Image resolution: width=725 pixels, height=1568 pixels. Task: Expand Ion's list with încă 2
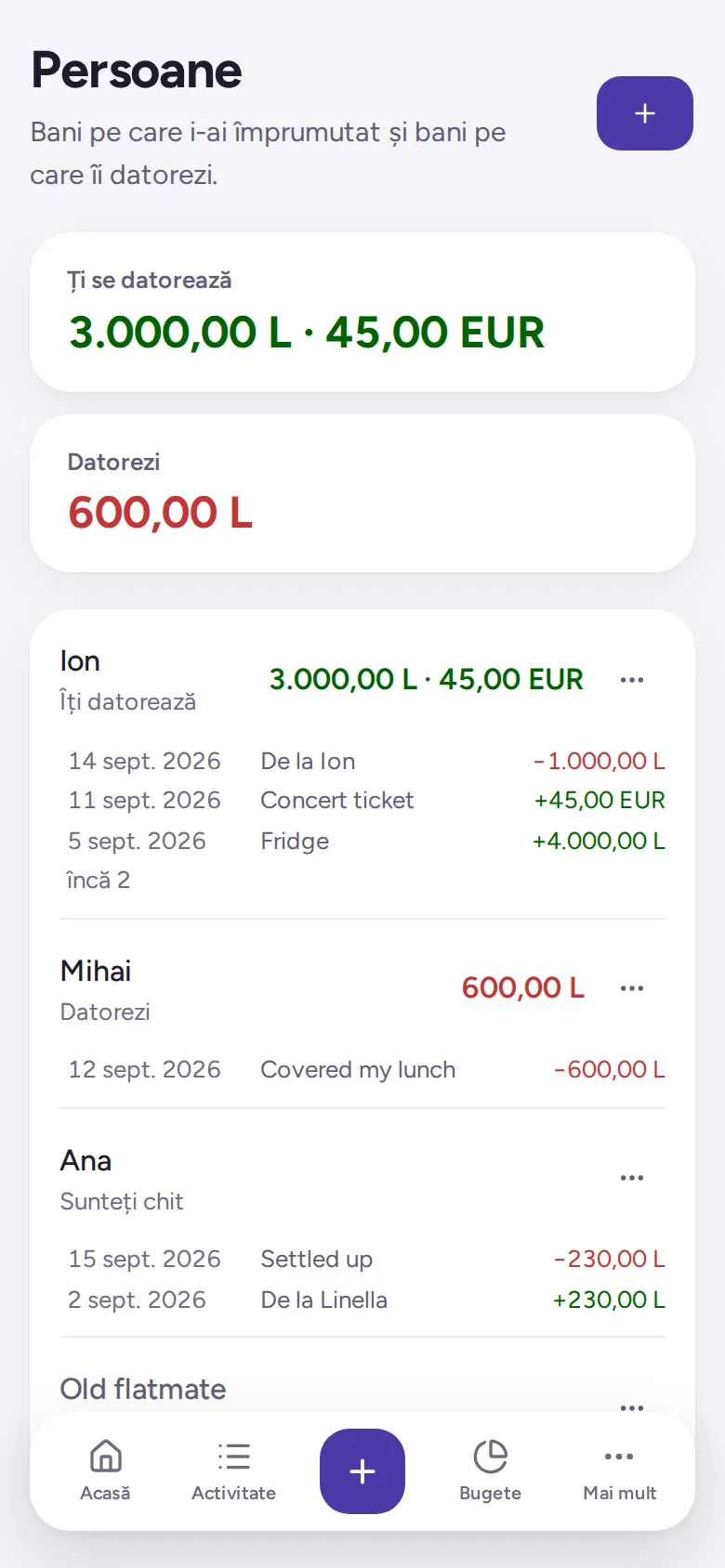99,880
